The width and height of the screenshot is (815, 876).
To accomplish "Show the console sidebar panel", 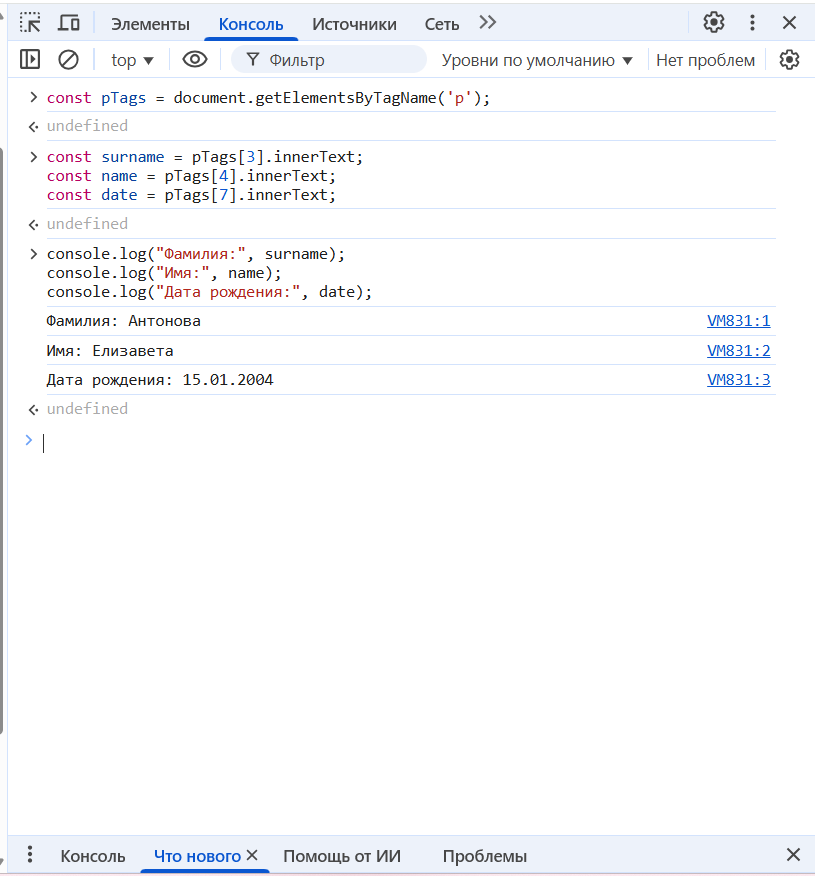I will click(x=30, y=60).
